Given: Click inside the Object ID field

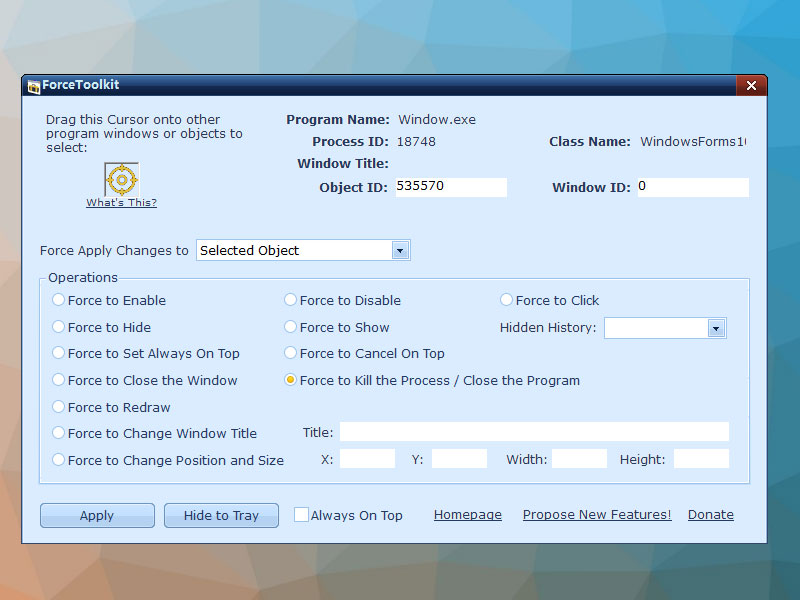Looking at the screenshot, I should coord(450,187).
